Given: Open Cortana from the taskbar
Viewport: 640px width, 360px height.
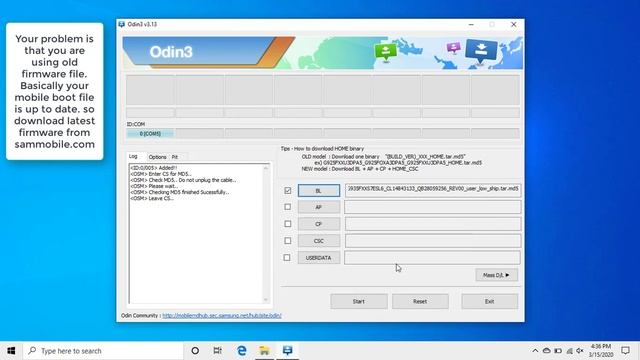Looking at the screenshot, I should tap(195, 351).
